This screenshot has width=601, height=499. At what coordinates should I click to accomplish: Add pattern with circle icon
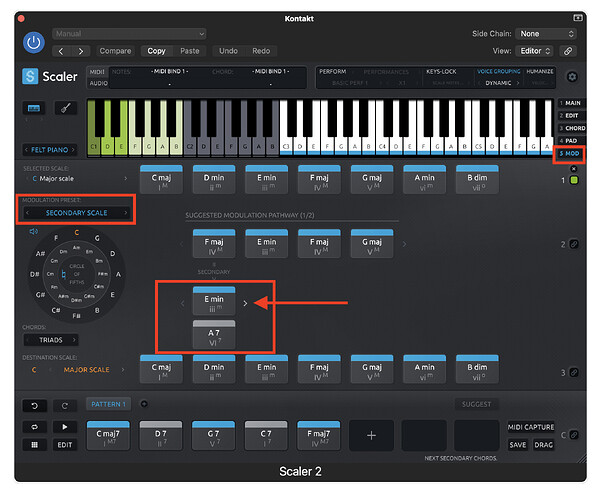[144, 404]
